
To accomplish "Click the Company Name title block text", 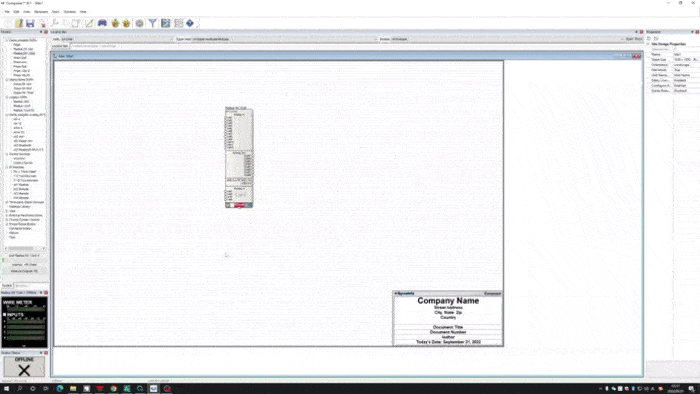I will coord(448,301).
